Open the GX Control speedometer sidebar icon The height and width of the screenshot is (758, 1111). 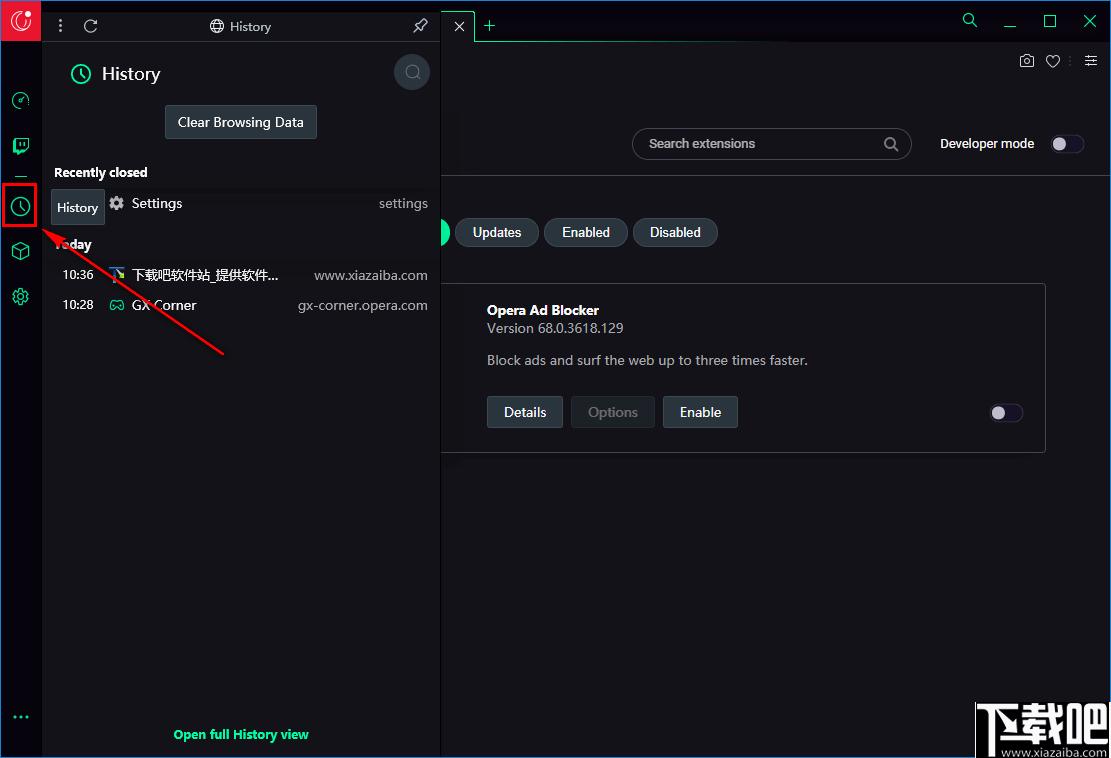click(x=21, y=101)
